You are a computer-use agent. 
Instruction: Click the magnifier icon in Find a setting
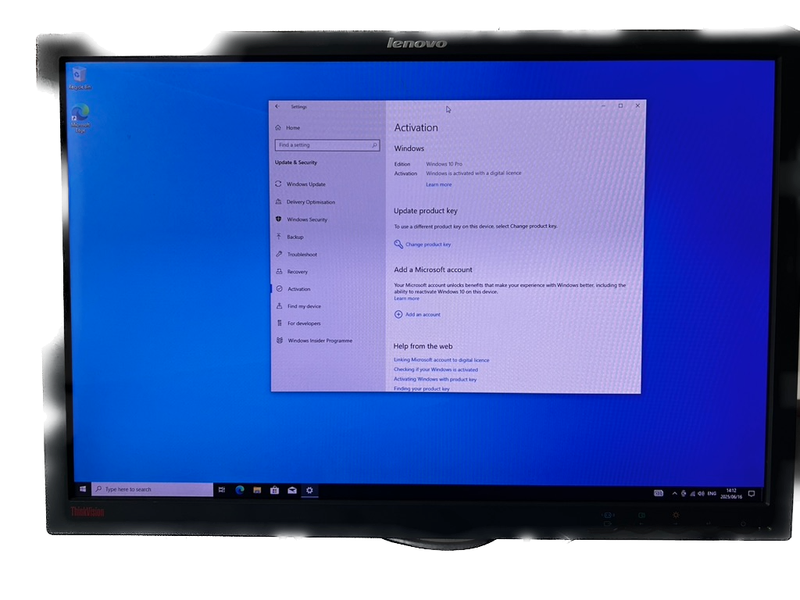[374, 145]
